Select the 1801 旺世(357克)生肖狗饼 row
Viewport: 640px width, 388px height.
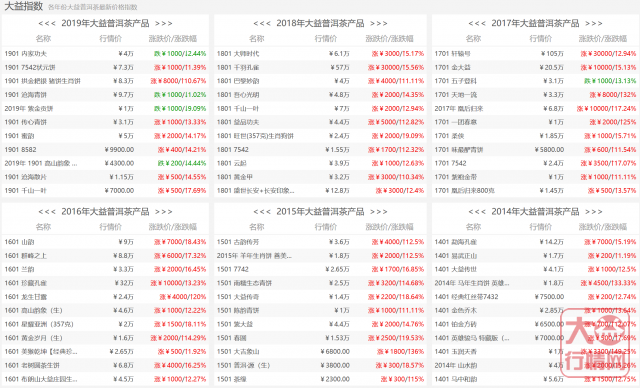[320, 136]
